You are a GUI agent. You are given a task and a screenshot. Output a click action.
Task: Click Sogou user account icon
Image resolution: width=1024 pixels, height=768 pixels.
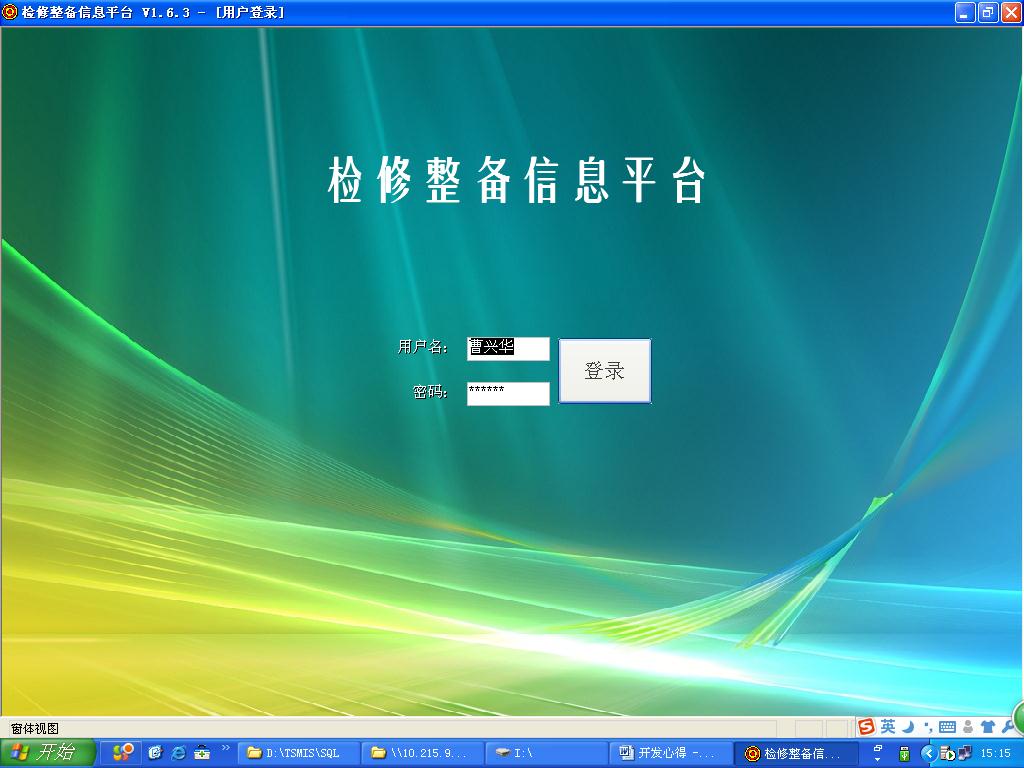pyautogui.click(x=968, y=727)
